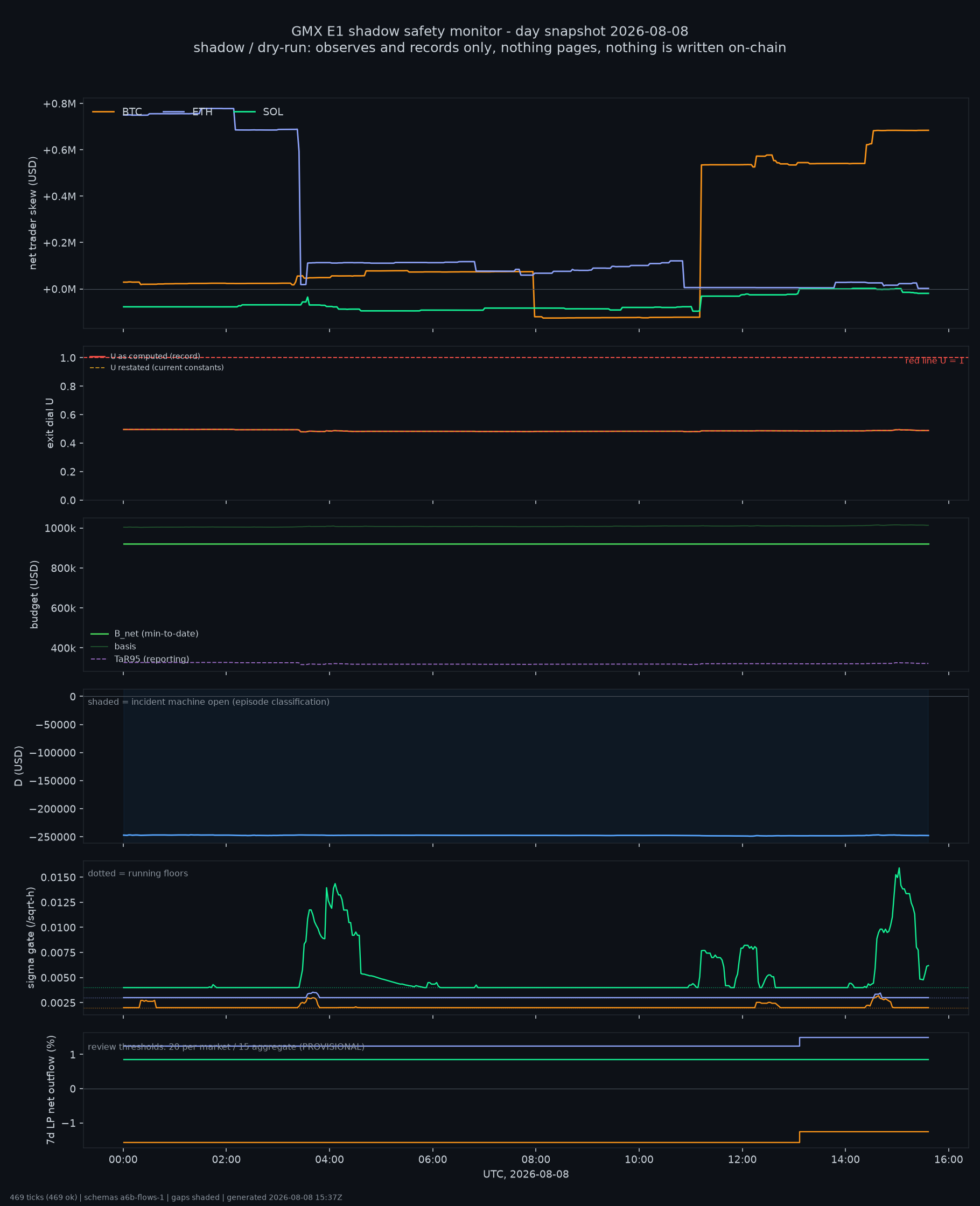Screen dimensions: 980x1206
Task: Click the "net trader skew (USD)" axis label
Action: [33, 213]
